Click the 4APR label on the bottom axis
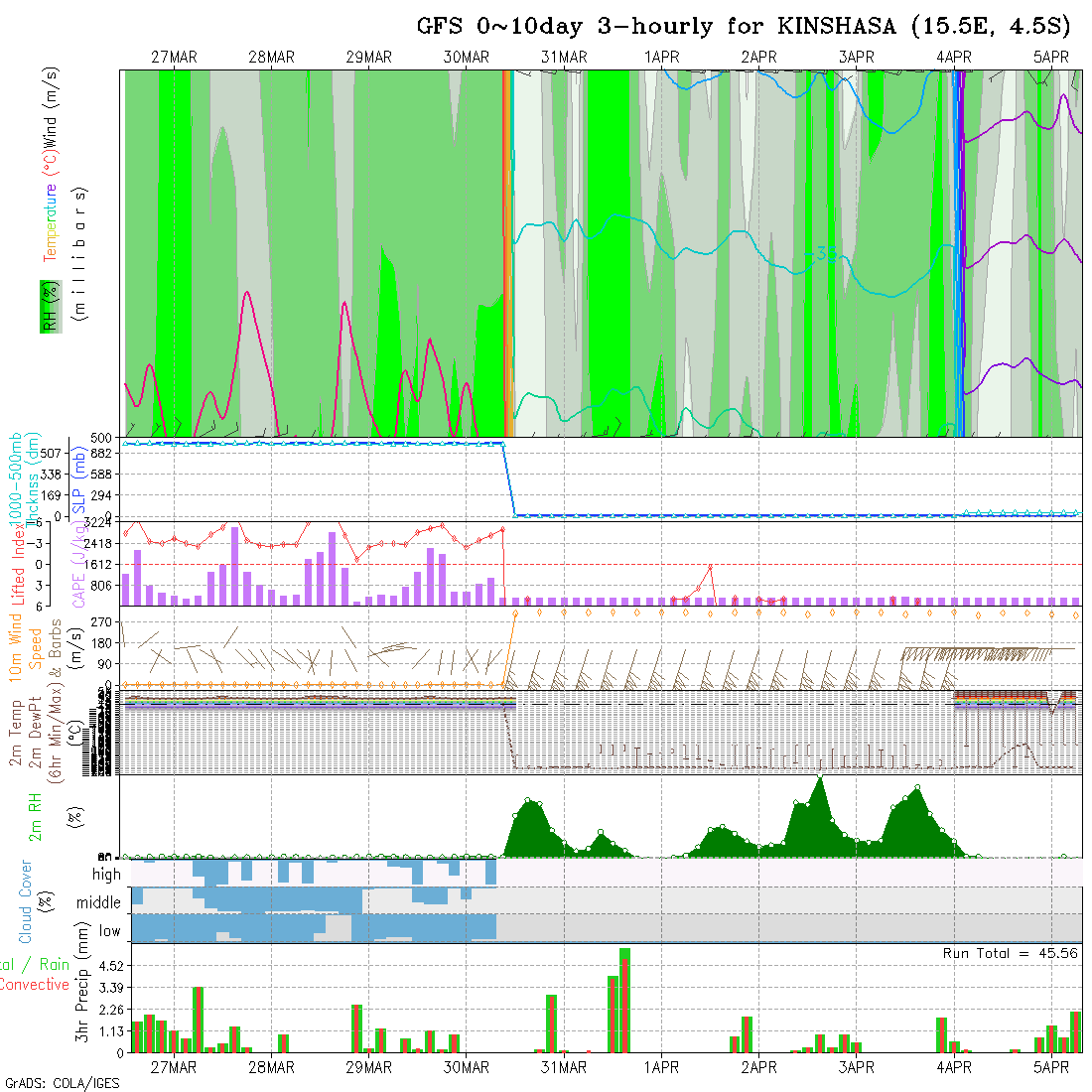 pos(954,1067)
